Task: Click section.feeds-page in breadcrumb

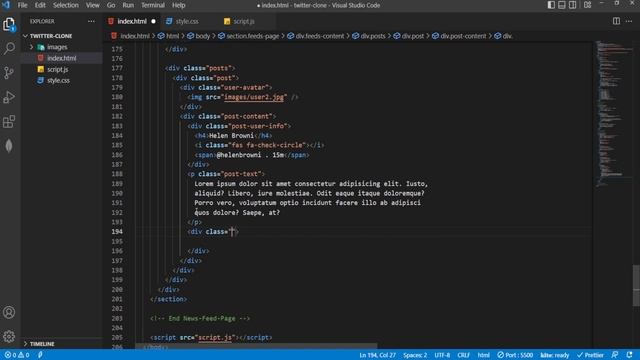Action: (253, 36)
